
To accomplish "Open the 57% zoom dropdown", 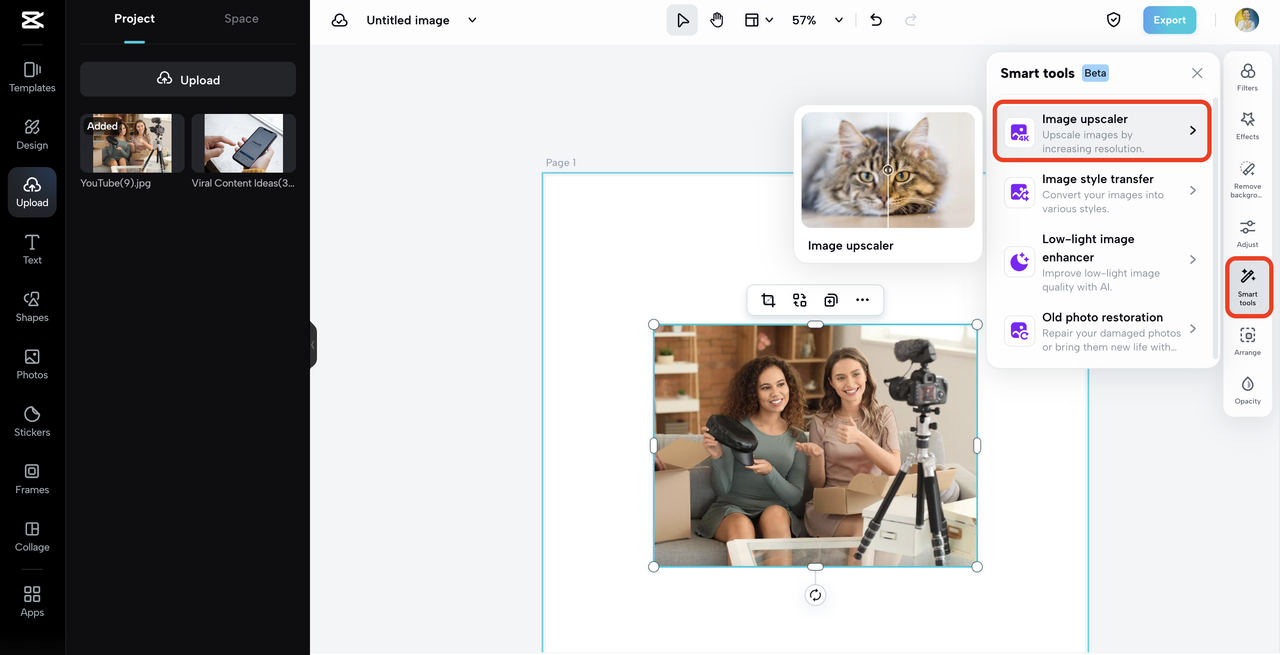I will point(817,20).
